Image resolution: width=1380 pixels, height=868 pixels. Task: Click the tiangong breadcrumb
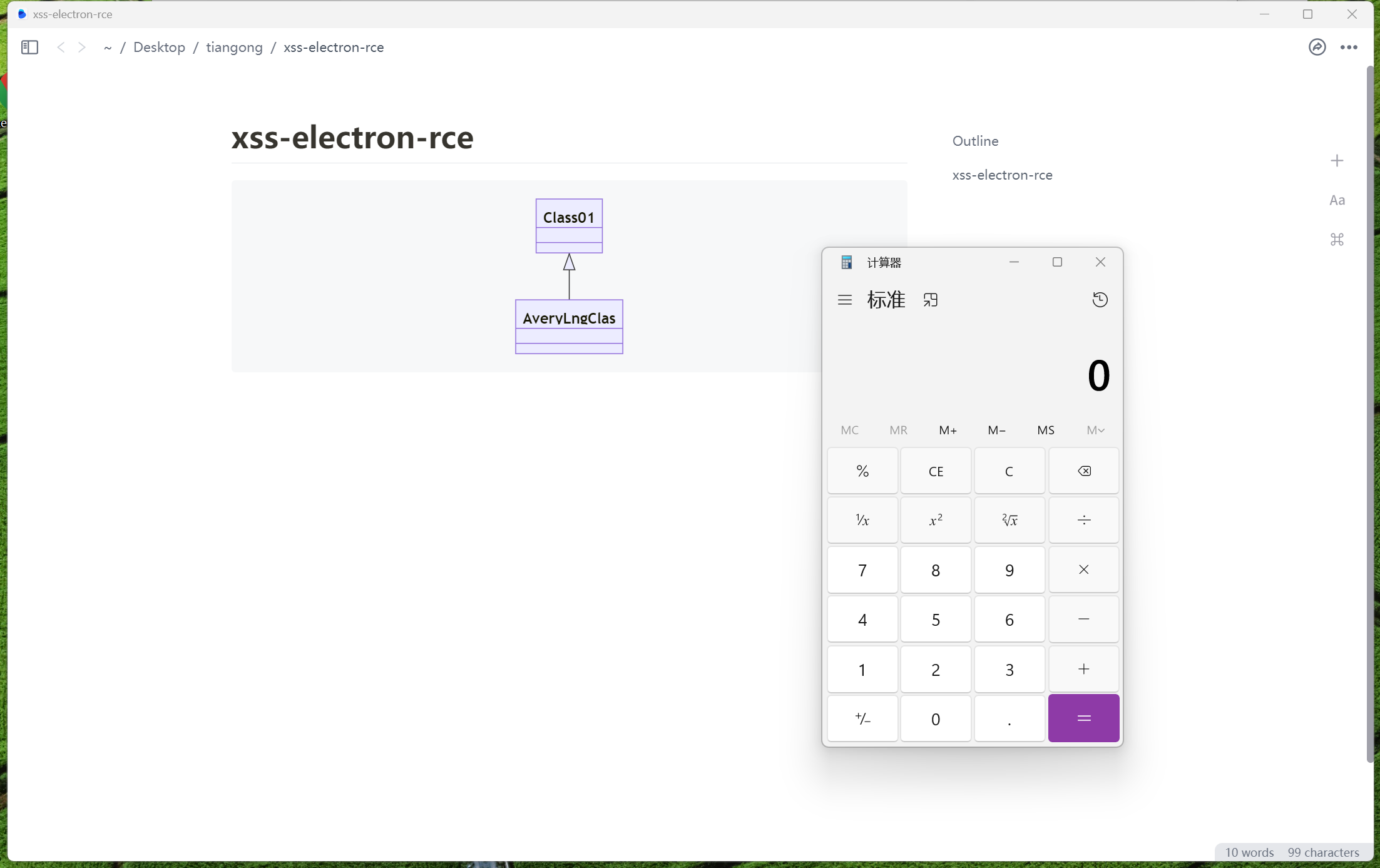234,48
